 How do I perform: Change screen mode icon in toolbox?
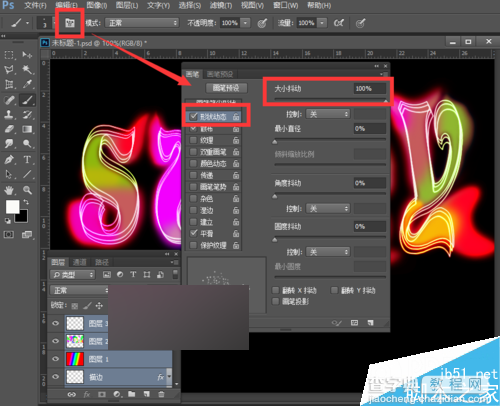pyautogui.click(x=27, y=235)
